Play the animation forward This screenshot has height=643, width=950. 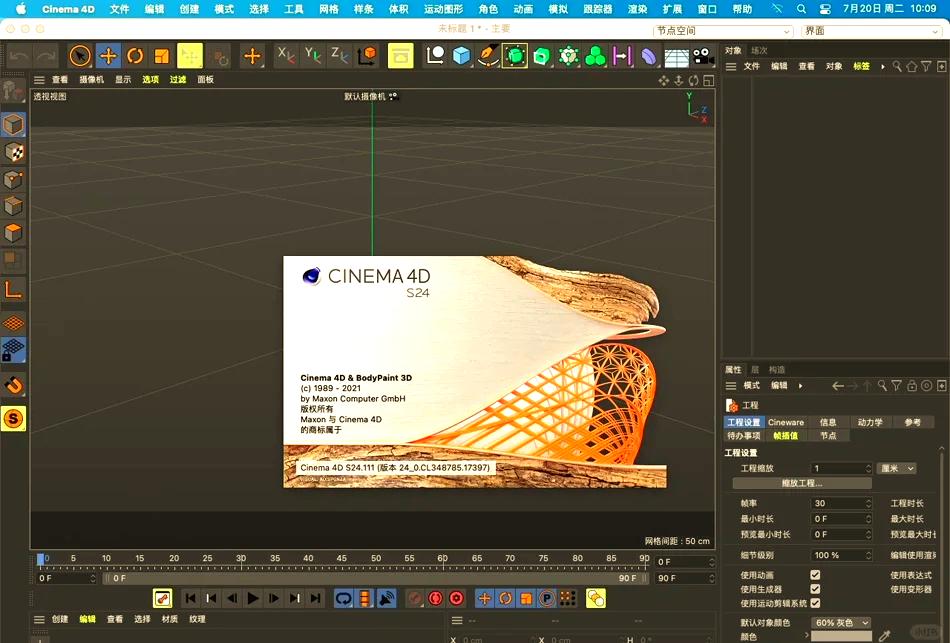pos(253,599)
